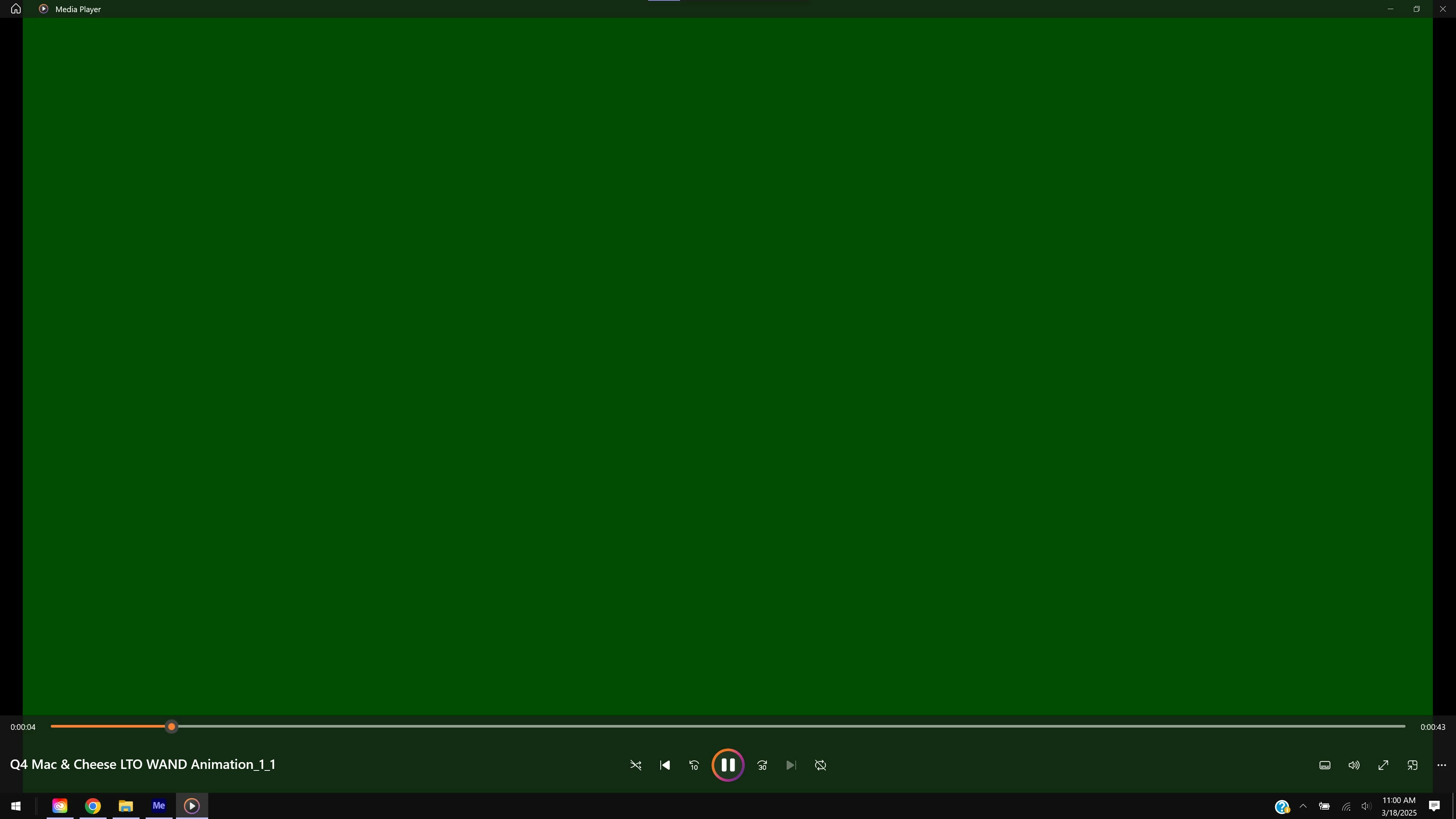
Task: Enter full screen view
Action: pos(1383,765)
